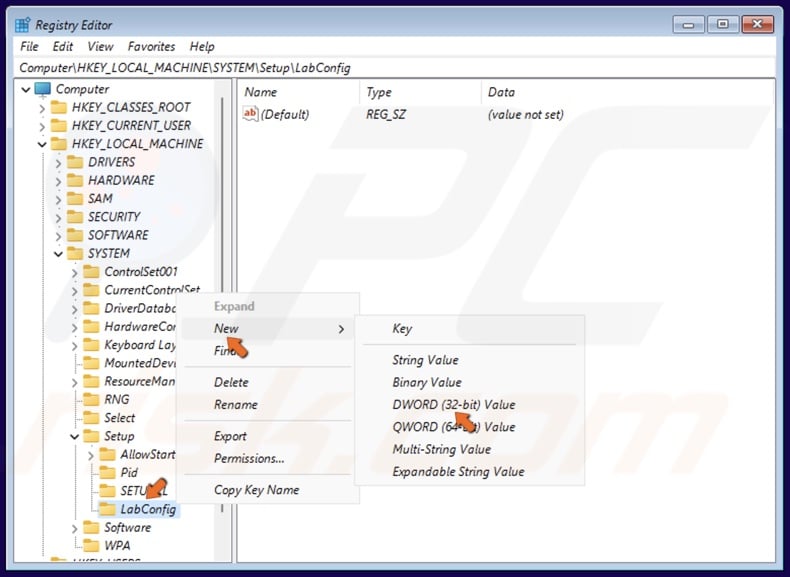Image resolution: width=790 pixels, height=577 pixels.
Task: Collapse HKEY_LOCAL_MACHINE tree node
Action: [42, 145]
